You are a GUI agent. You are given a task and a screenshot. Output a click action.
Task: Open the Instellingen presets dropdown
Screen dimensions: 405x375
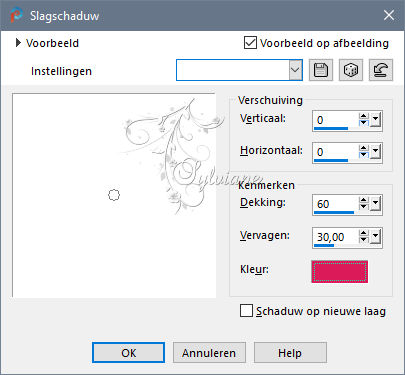(x=295, y=70)
